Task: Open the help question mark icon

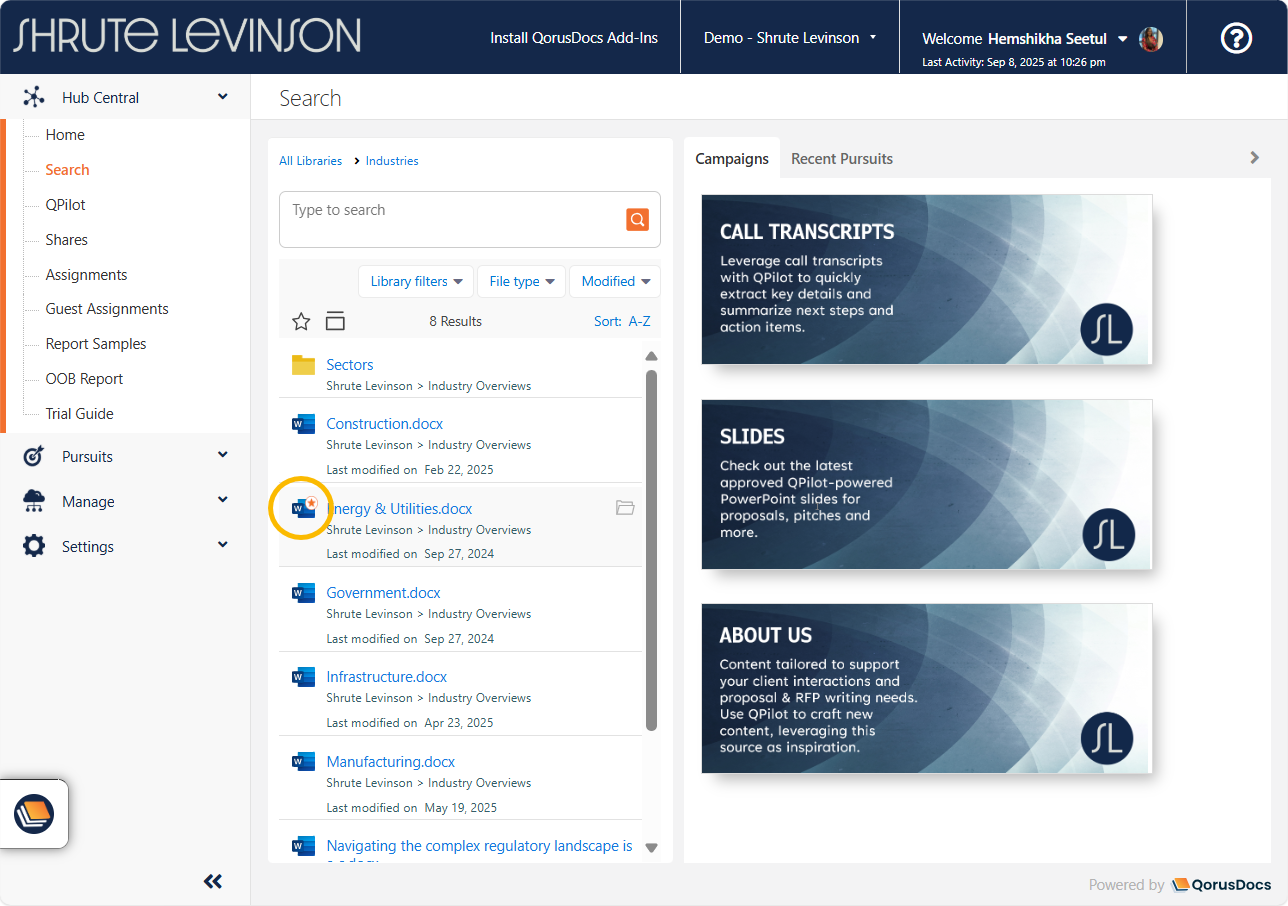Action: pos(1236,38)
